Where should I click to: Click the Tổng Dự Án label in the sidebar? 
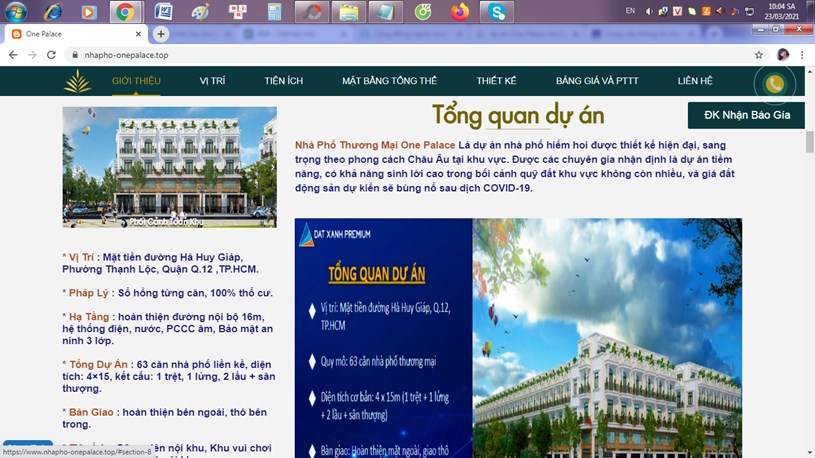98,364
